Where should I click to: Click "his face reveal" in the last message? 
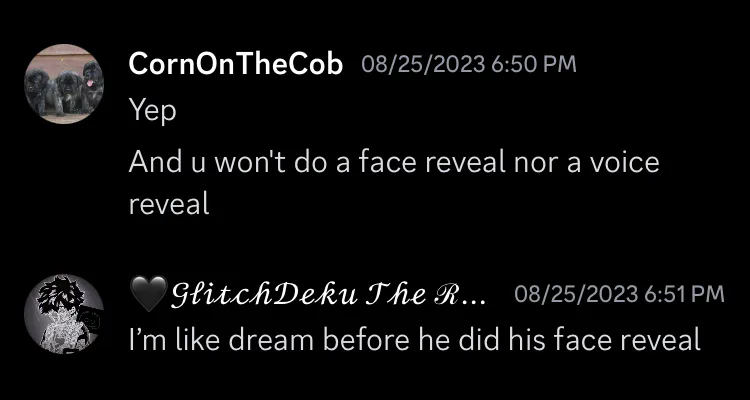[x=604, y=339]
